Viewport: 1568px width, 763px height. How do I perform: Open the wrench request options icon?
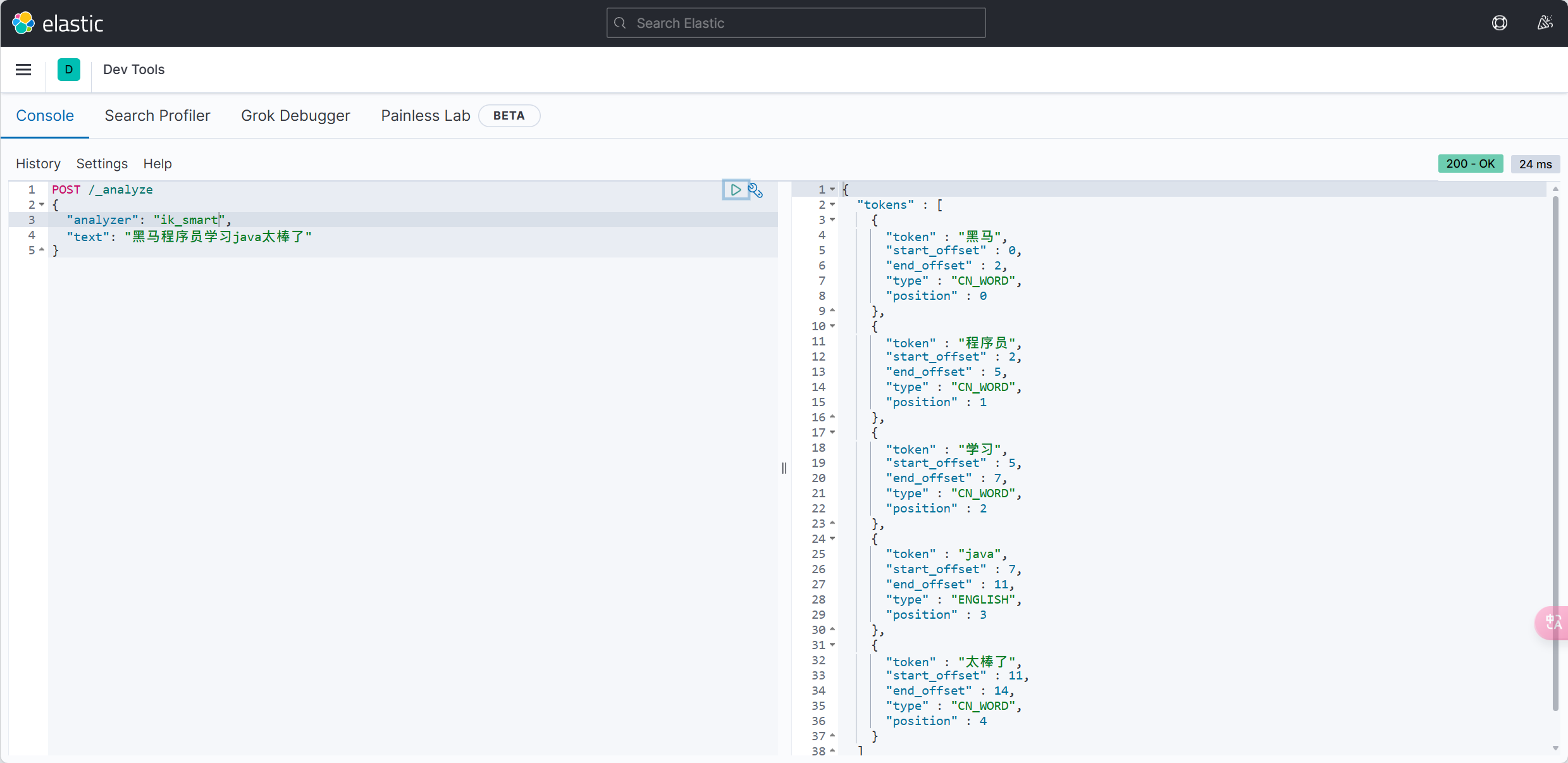coord(756,190)
